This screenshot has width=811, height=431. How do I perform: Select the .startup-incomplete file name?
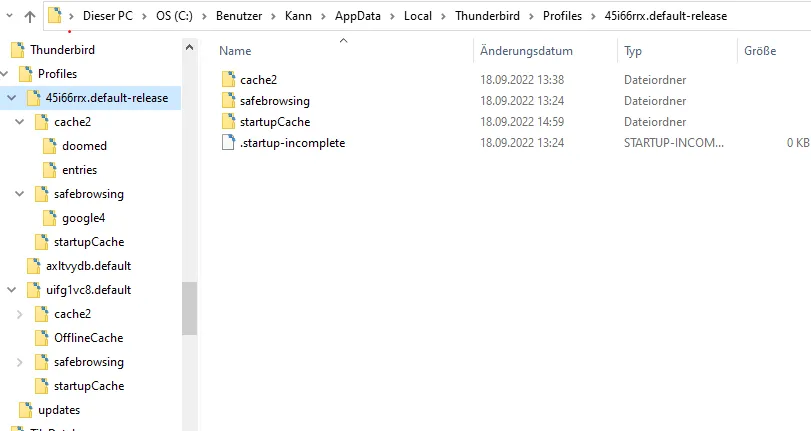pos(292,143)
